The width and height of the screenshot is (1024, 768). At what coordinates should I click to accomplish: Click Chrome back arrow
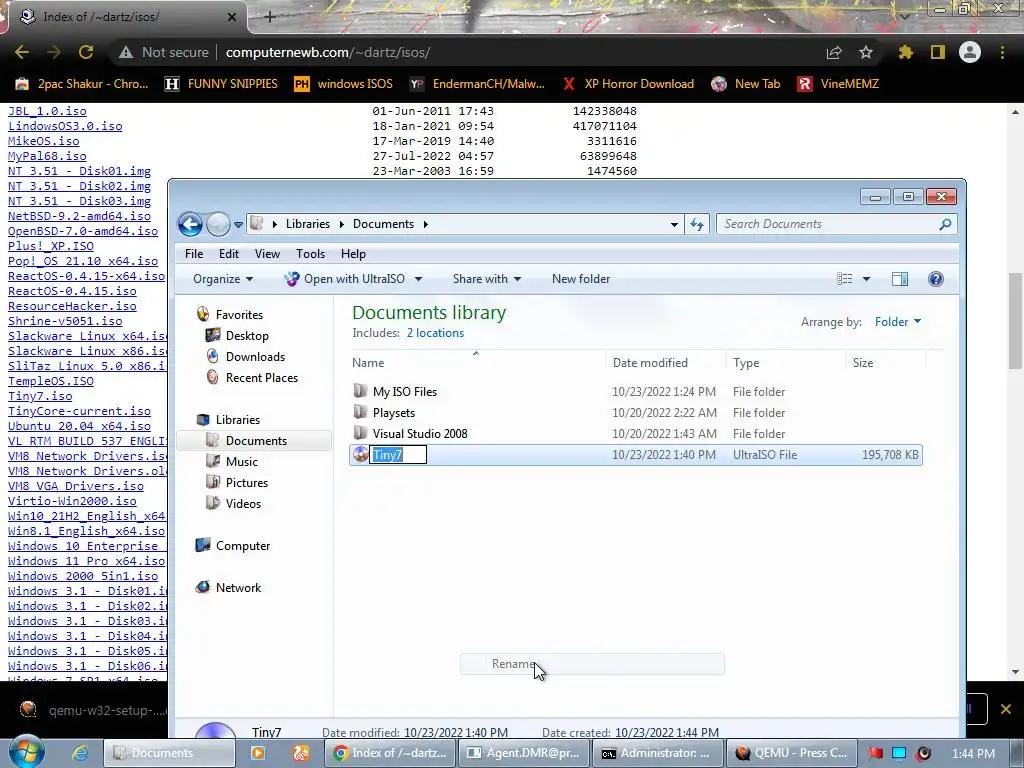click(22, 52)
